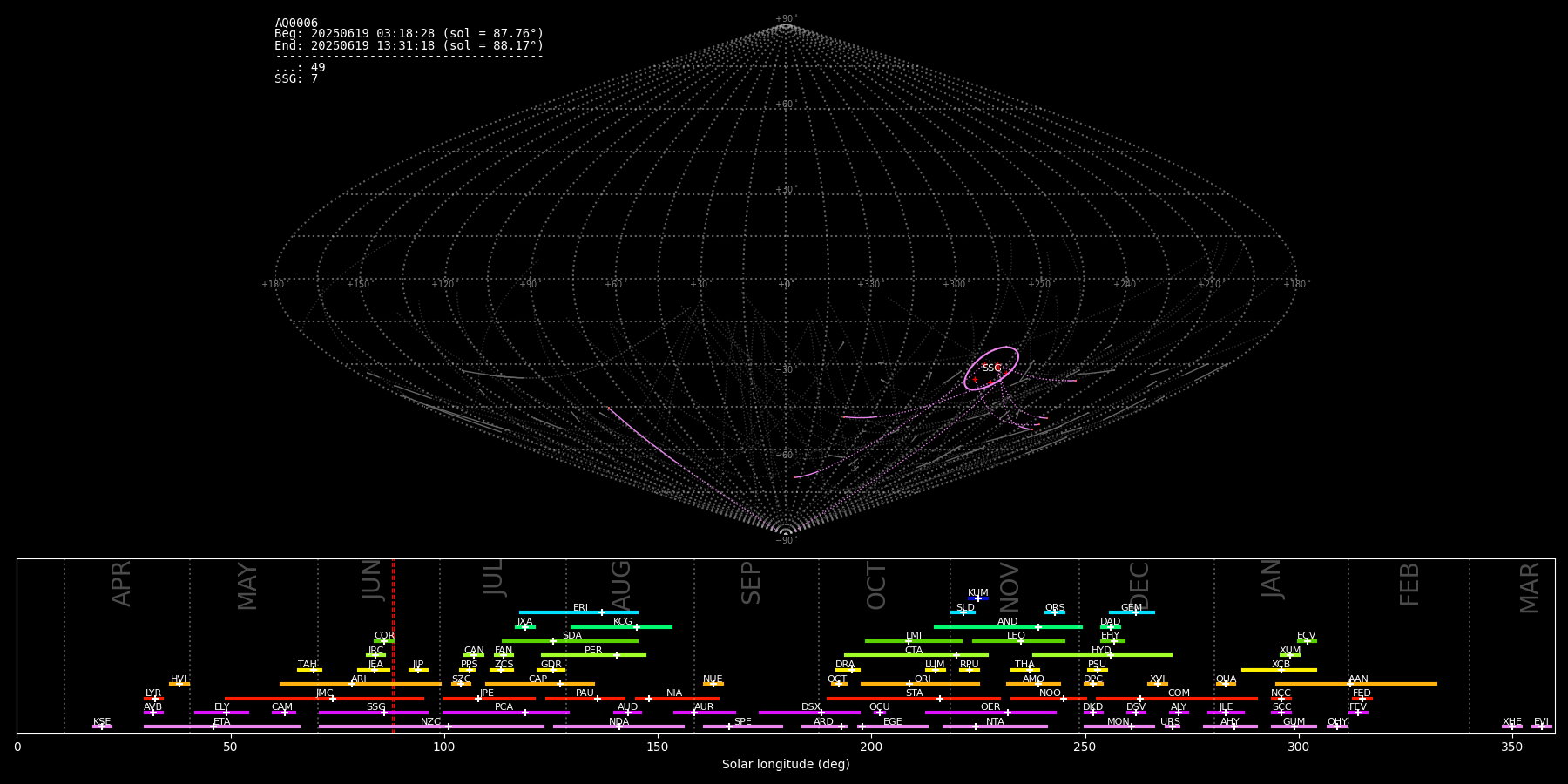Click the TAH shower label
1568x784 pixels.
(308, 665)
